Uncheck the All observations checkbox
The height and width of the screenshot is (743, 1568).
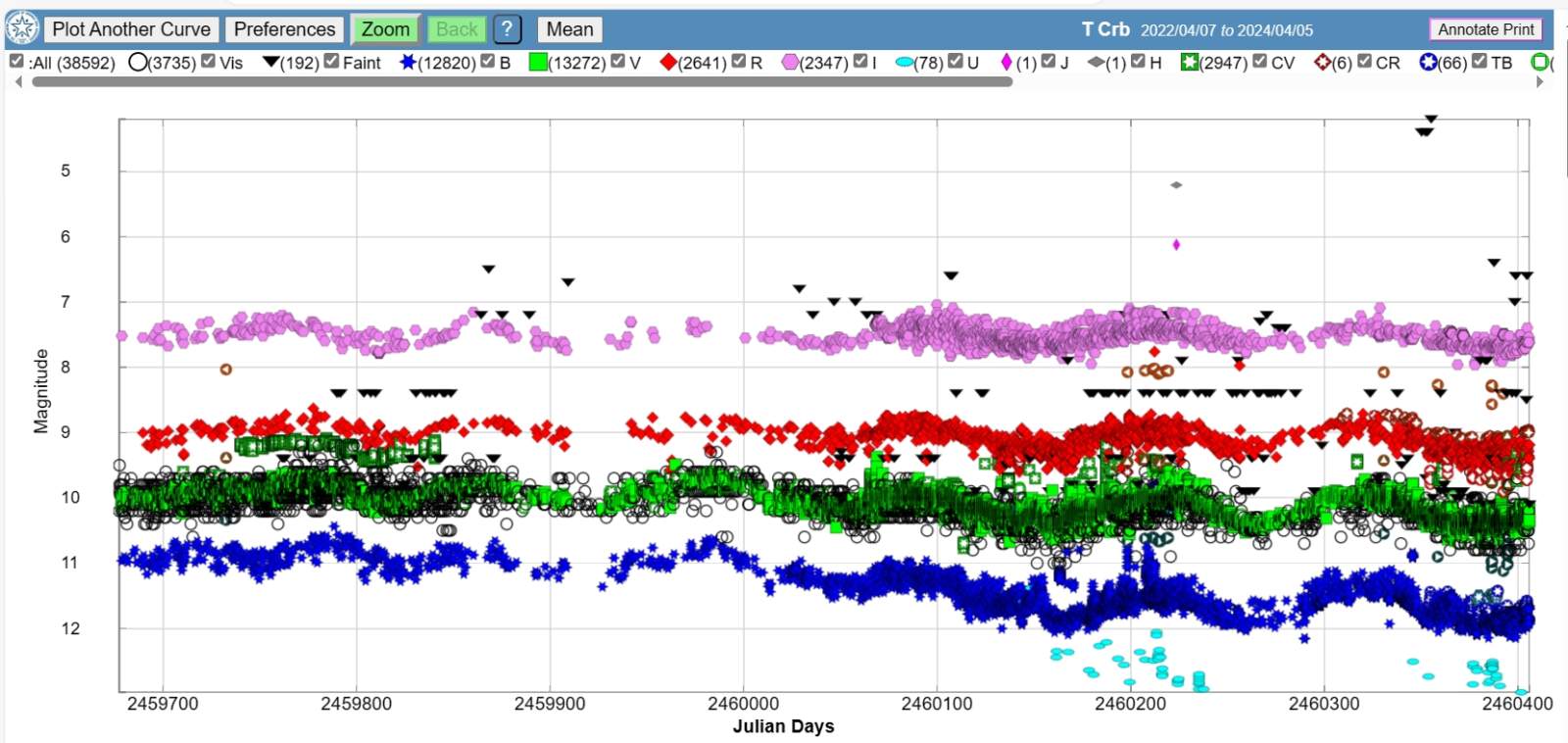(x=17, y=62)
